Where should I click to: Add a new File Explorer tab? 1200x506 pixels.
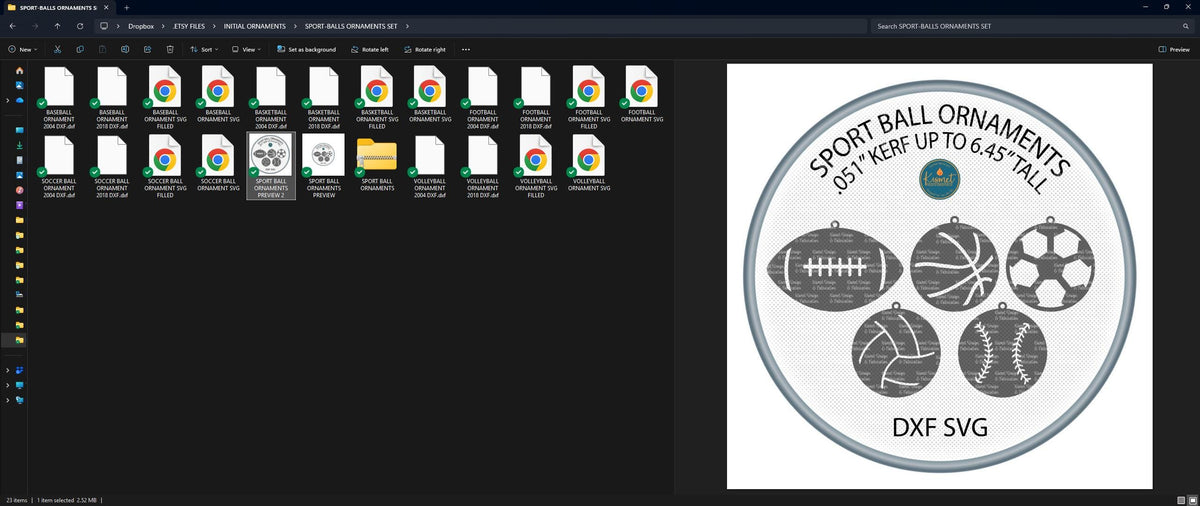point(127,7)
